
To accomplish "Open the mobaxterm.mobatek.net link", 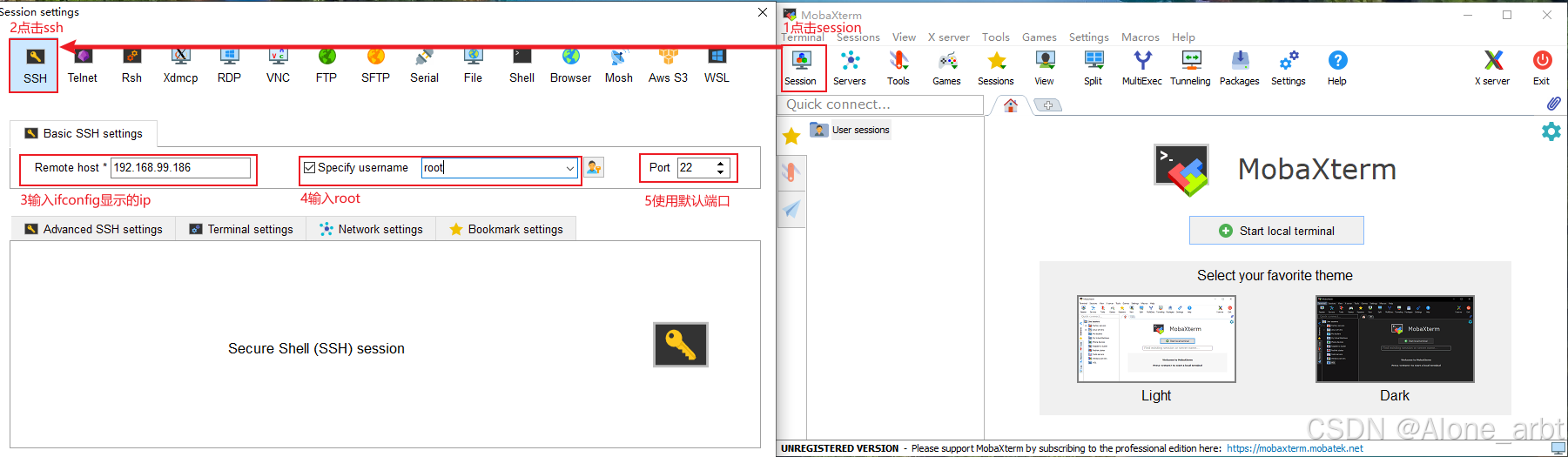I will tap(1295, 448).
